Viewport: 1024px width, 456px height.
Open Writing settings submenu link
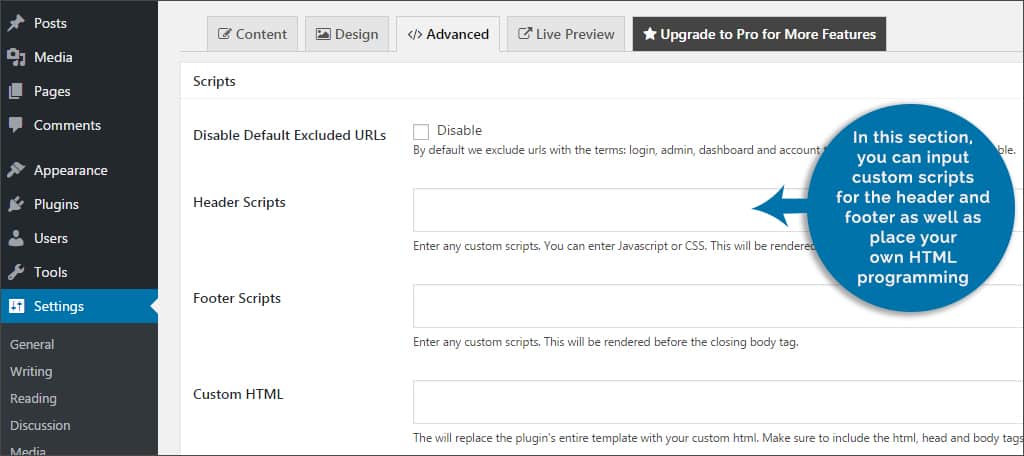click(x=31, y=372)
